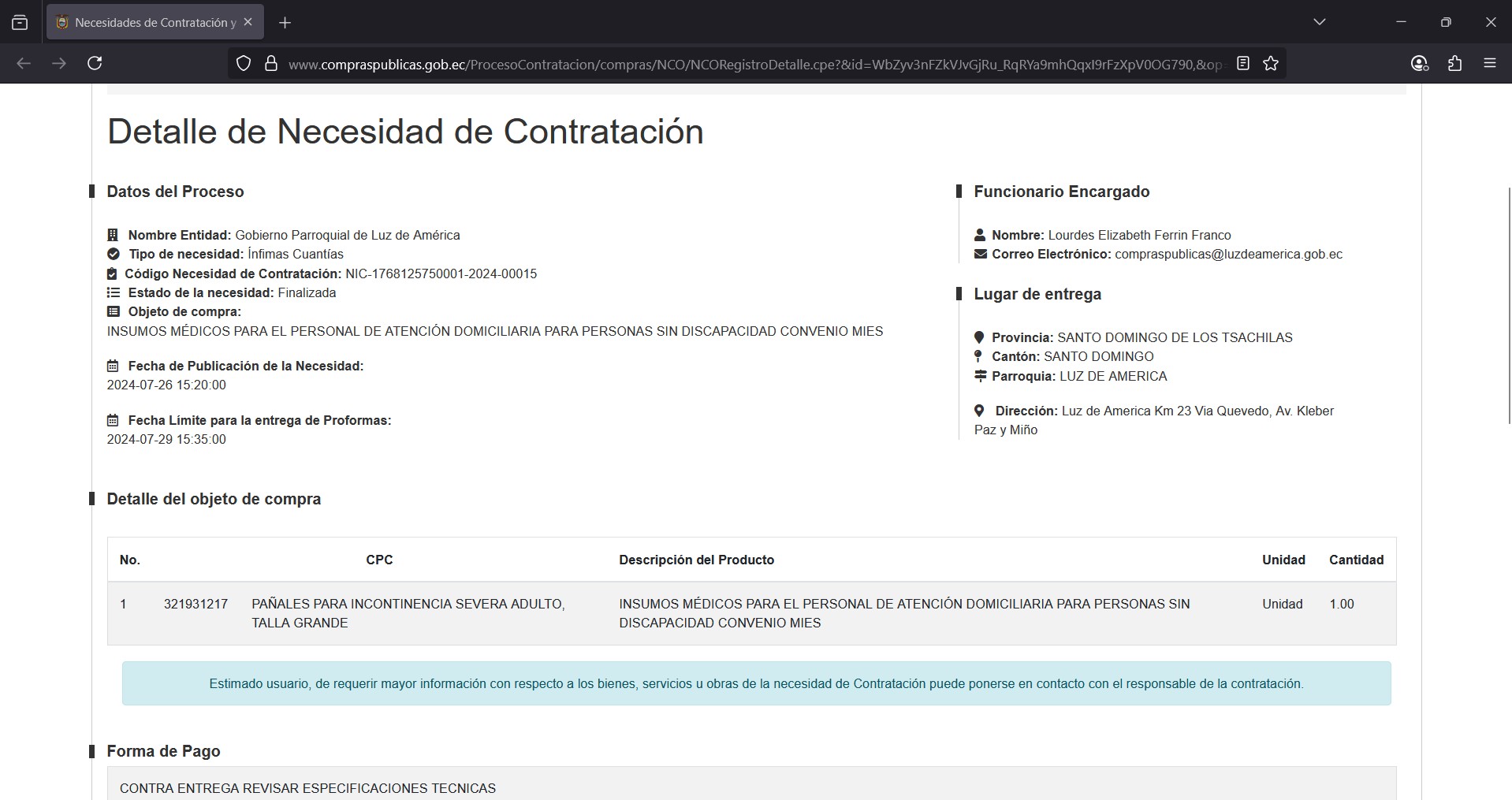Click the envelope icon beside Correo Electrónico
The width and height of the screenshot is (1512, 800).
(981, 254)
